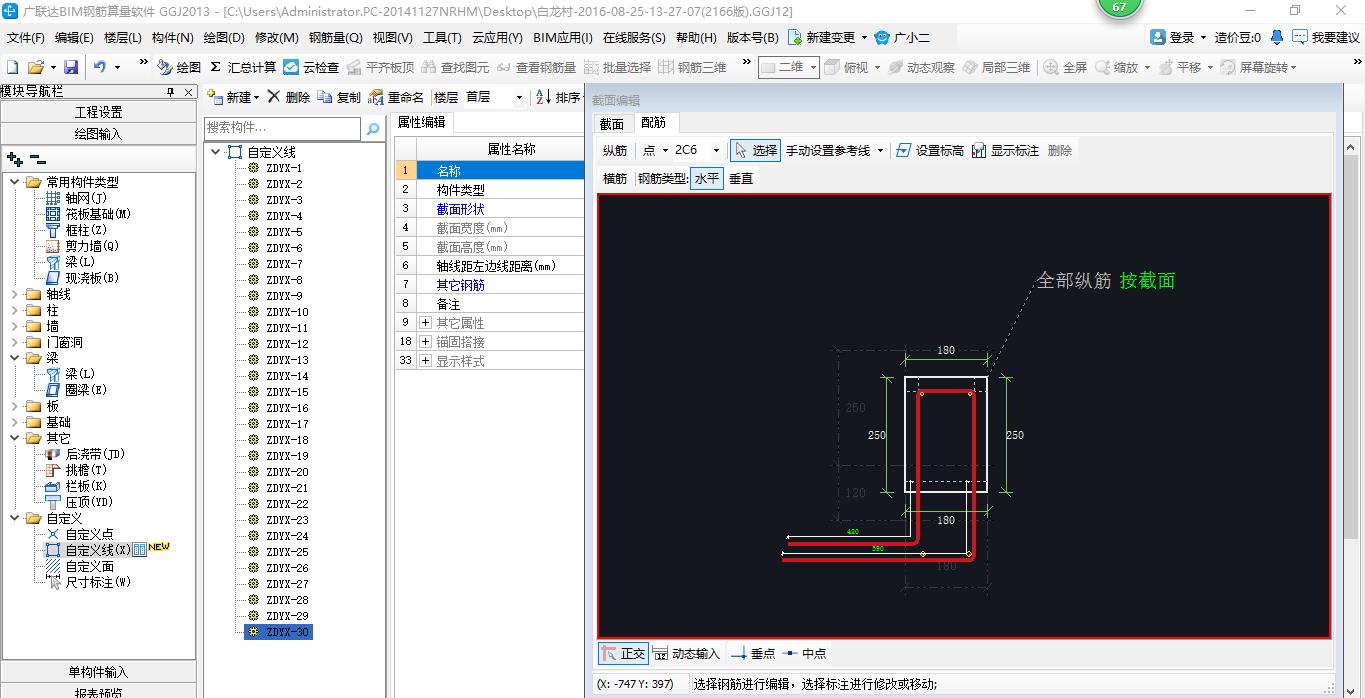Expand the 基础 tree folder
The width and height of the screenshot is (1365, 698).
click(x=15, y=422)
